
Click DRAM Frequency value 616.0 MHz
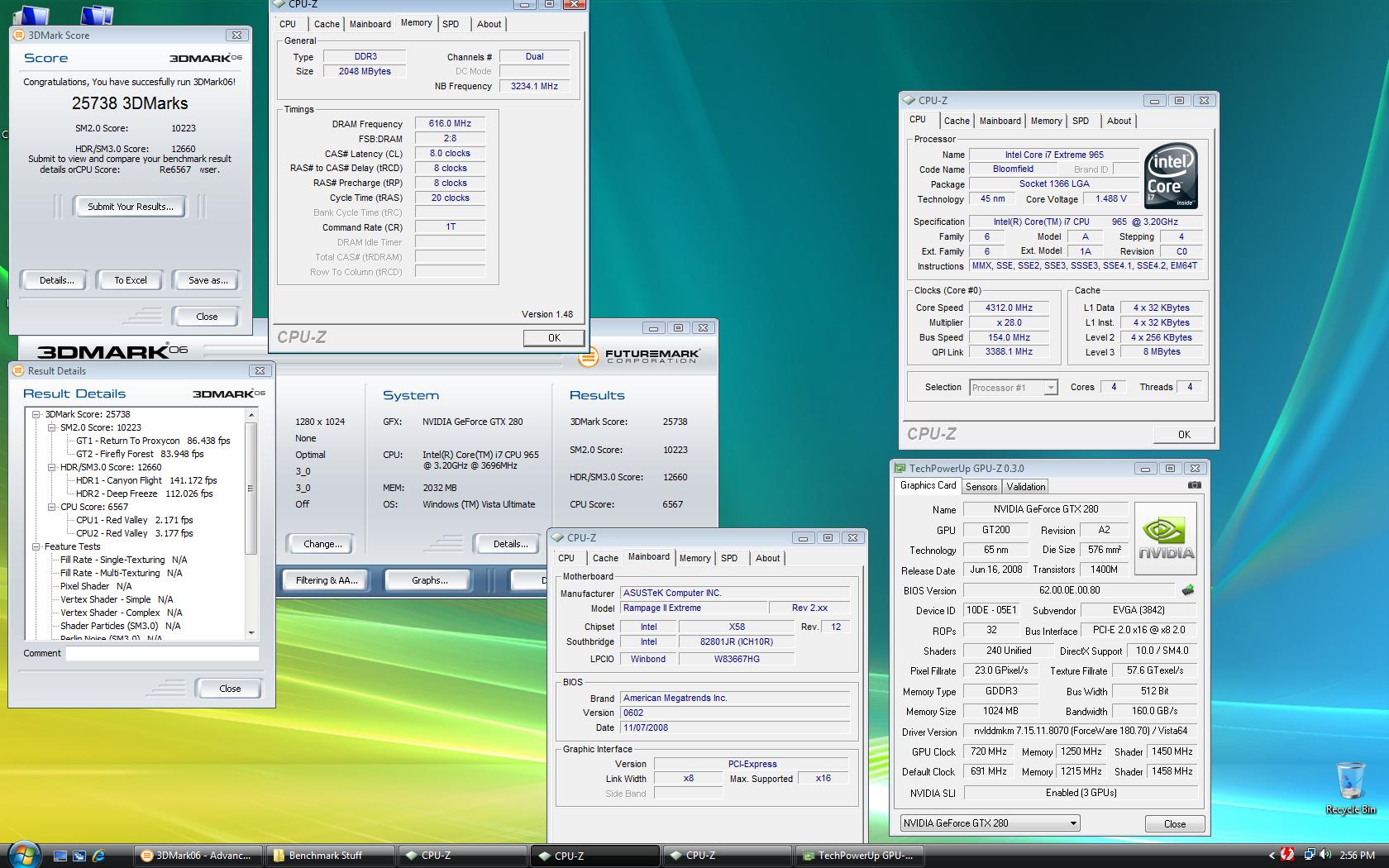tap(450, 124)
